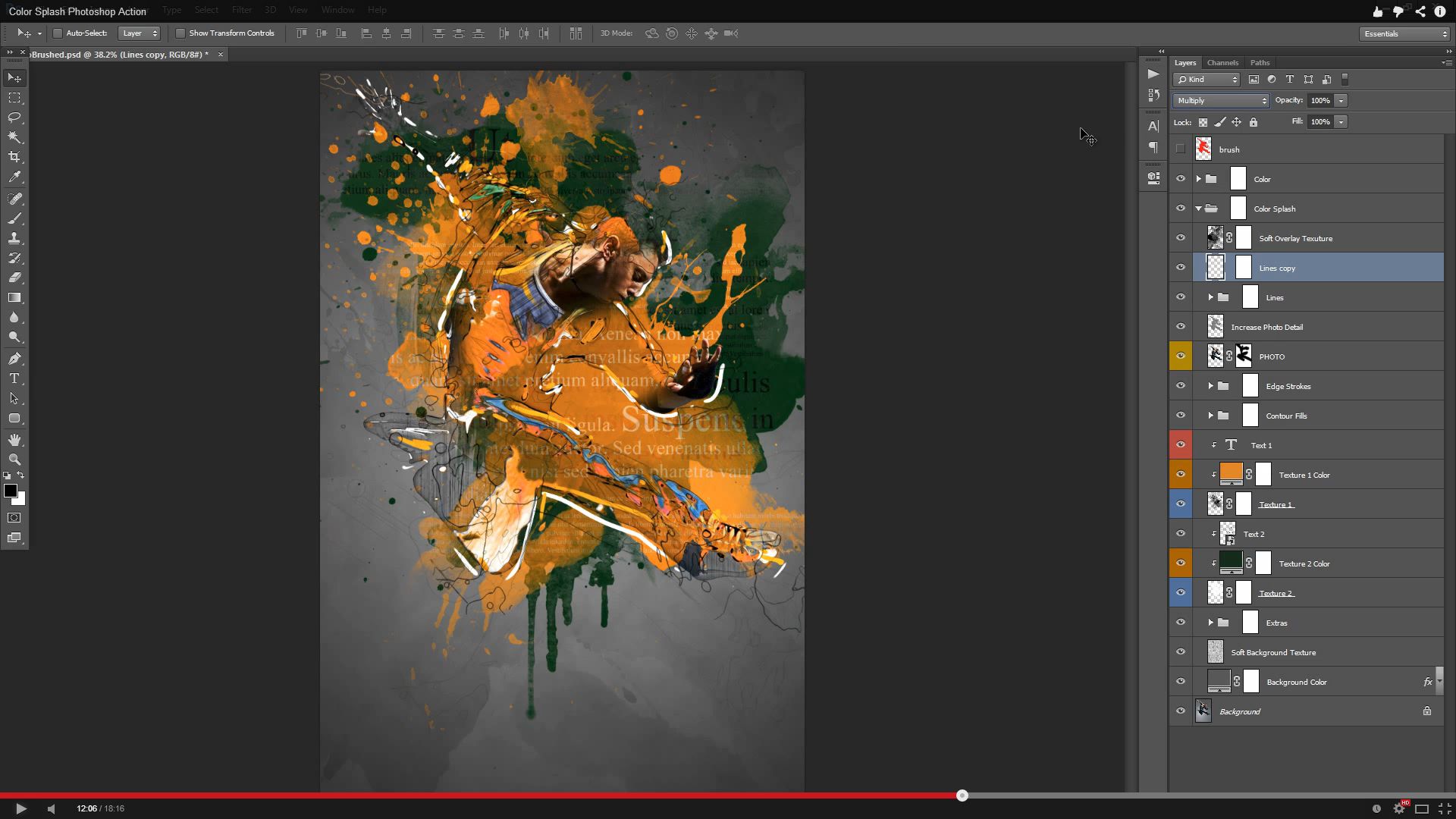Select the Lasso tool
The height and width of the screenshot is (819, 1456).
15,118
